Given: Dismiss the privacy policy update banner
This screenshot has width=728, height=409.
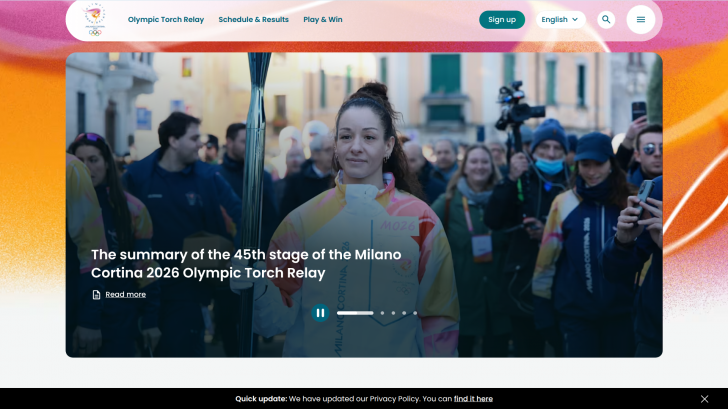Looking at the screenshot, I should coord(705,399).
